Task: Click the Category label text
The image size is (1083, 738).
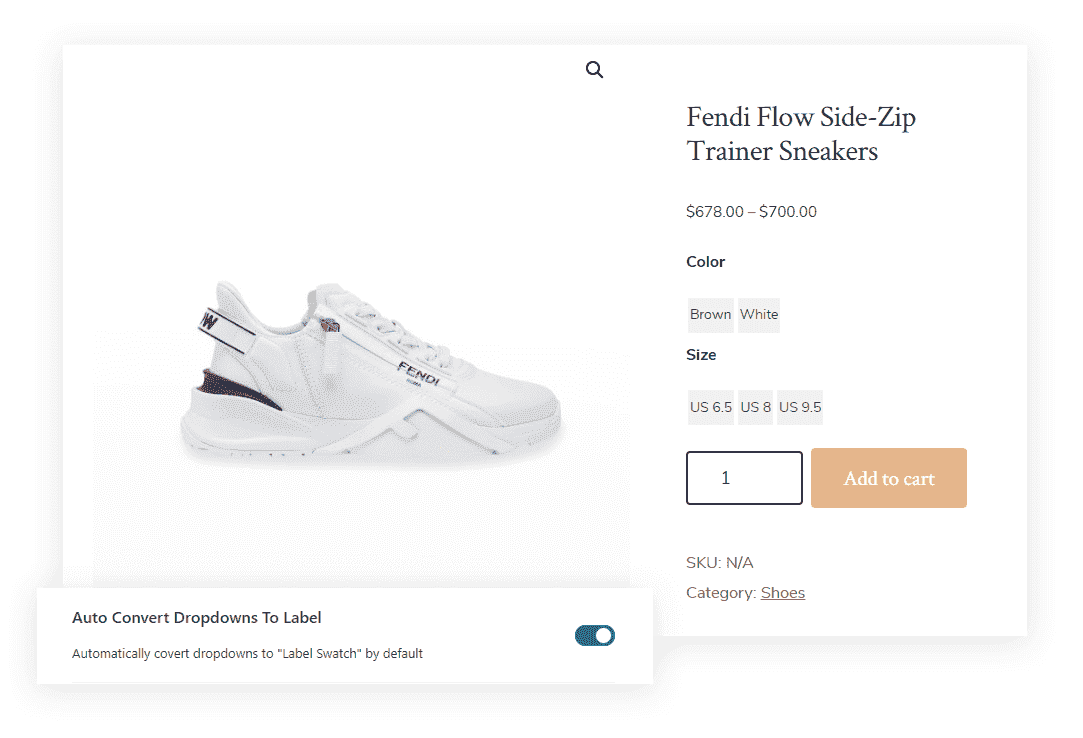Action: click(721, 593)
